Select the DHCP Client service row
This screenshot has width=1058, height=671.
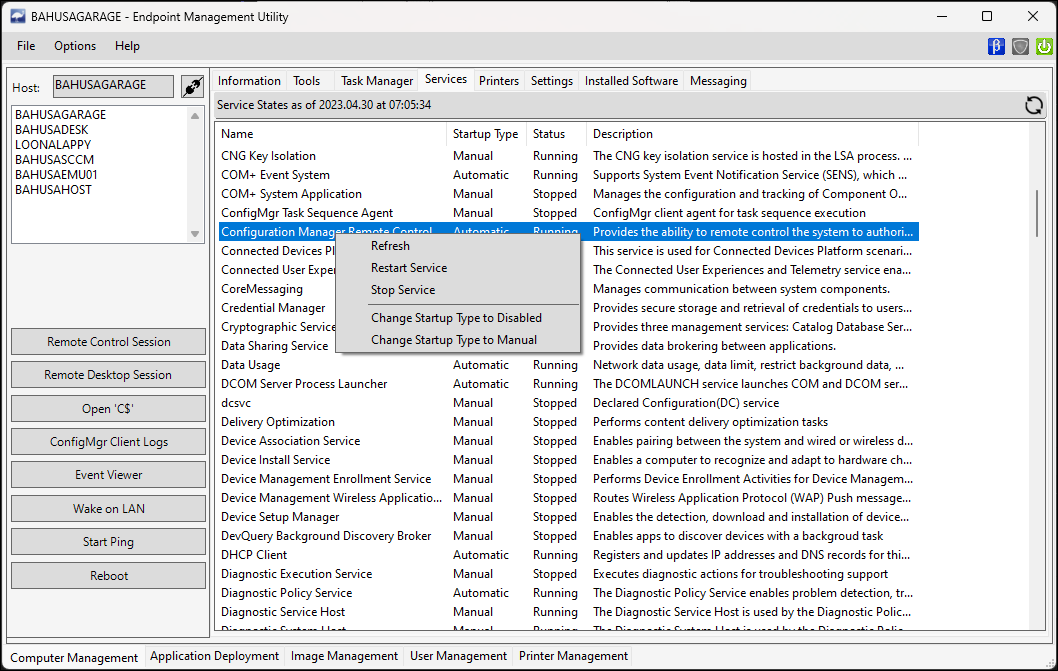tap(568, 555)
